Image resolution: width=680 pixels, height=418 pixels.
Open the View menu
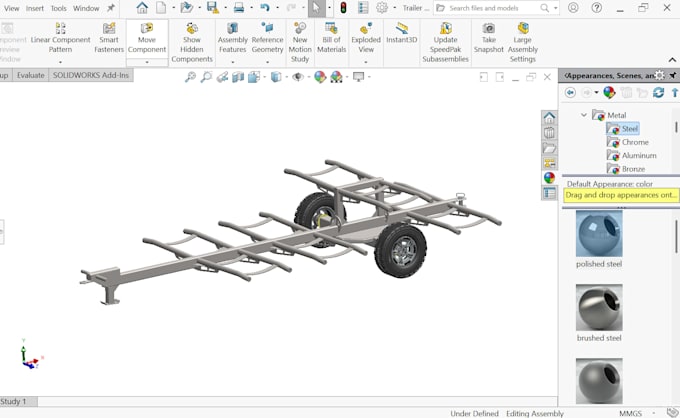tap(11, 8)
